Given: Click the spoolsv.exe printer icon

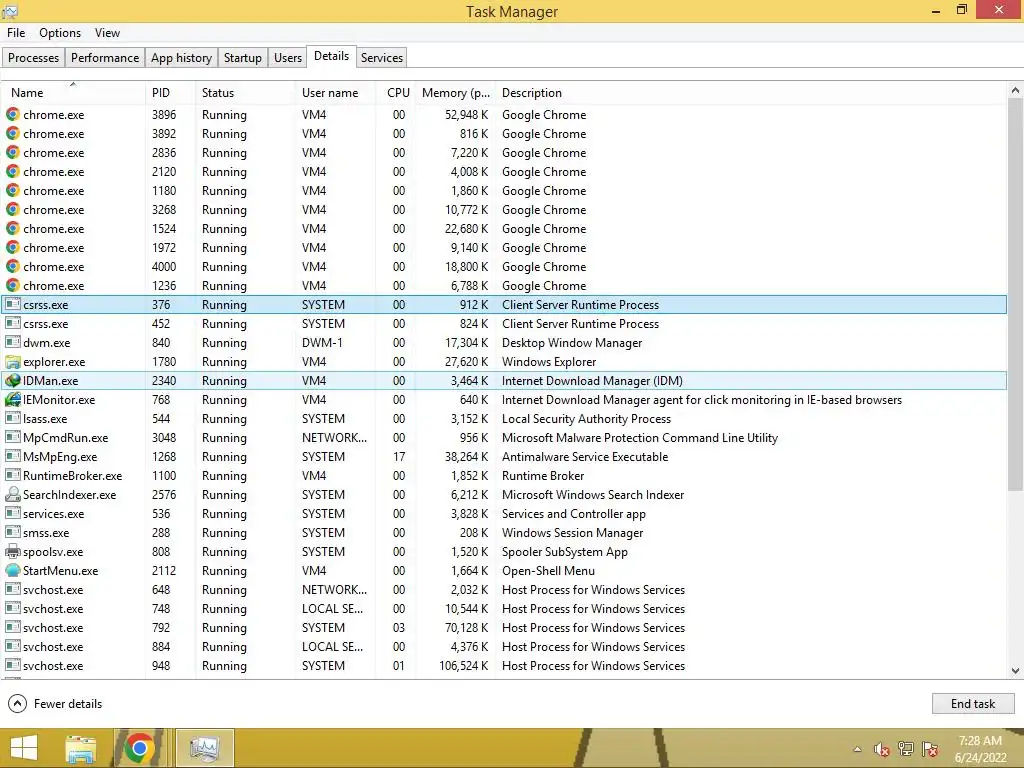Looking at the screenshot, I should (12, 551).
